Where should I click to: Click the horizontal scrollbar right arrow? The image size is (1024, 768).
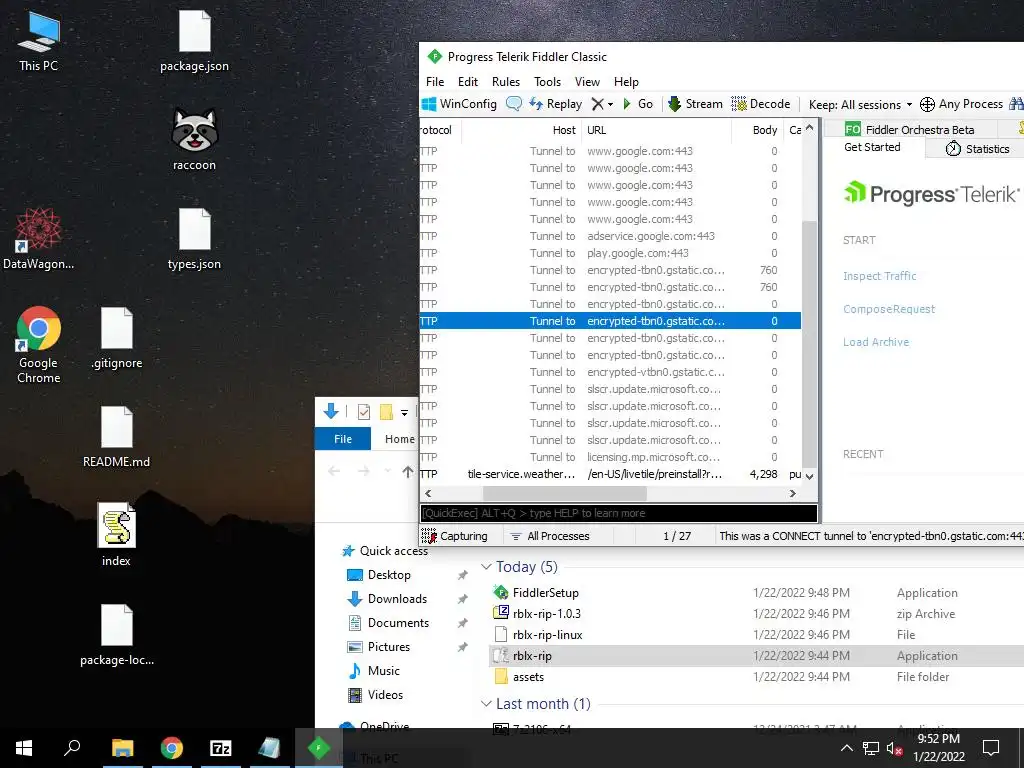pyautogui.click(x=793, y=494)
